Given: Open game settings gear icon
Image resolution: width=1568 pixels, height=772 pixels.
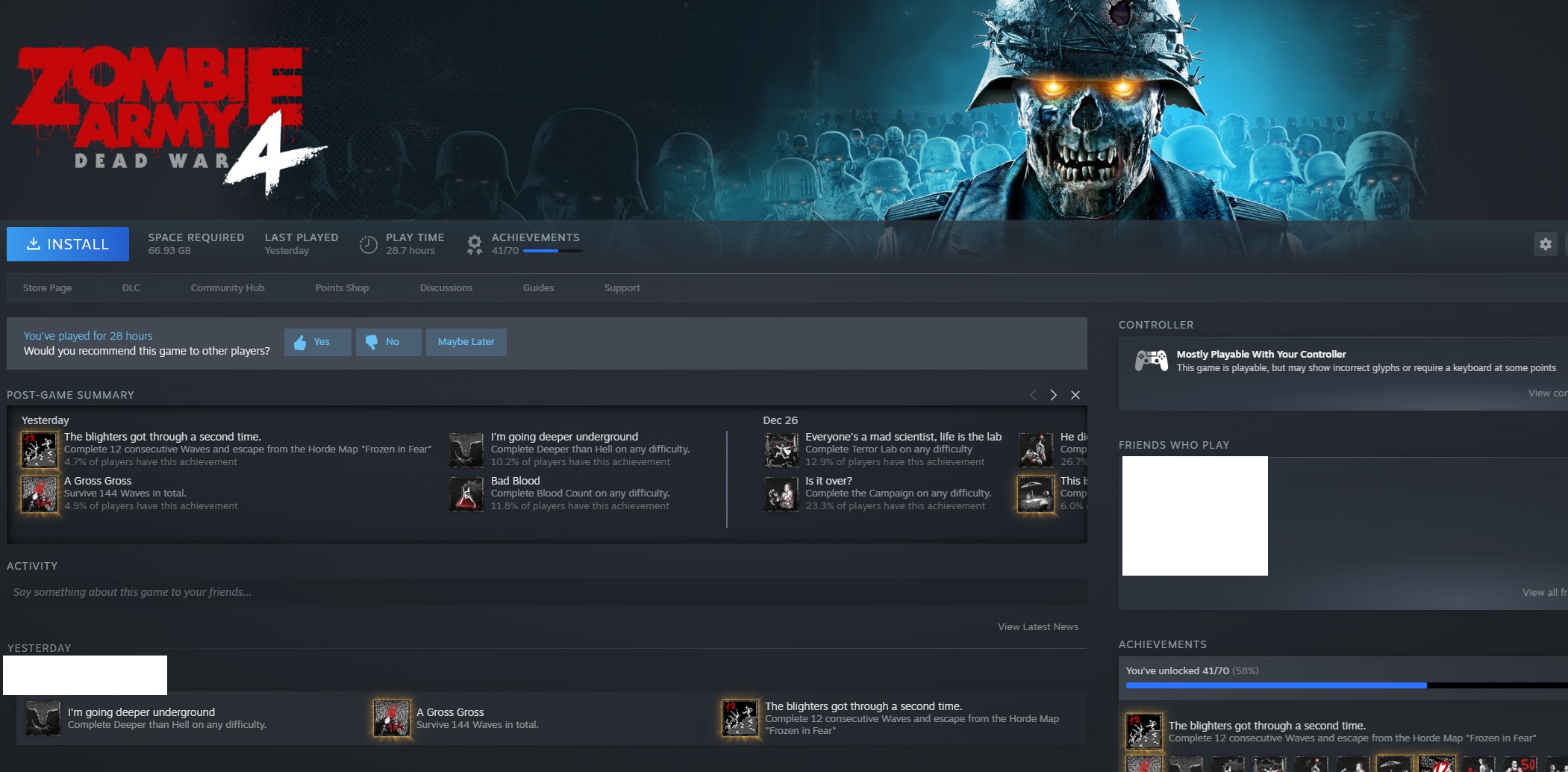Looking at the screenshot, I should 1545,244.
